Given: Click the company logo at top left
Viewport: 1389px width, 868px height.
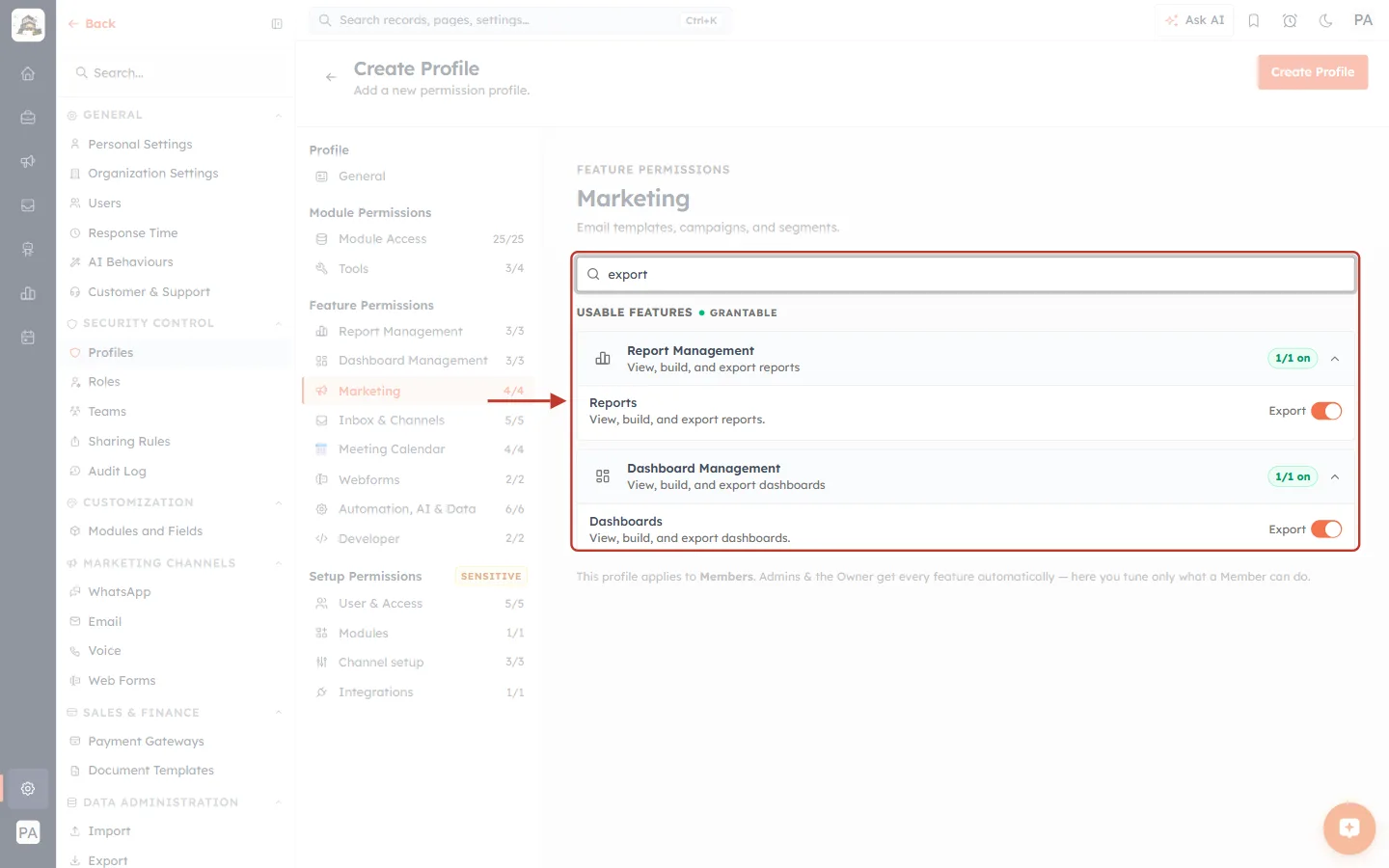Looking at the screenshot, I should point(28,25).
